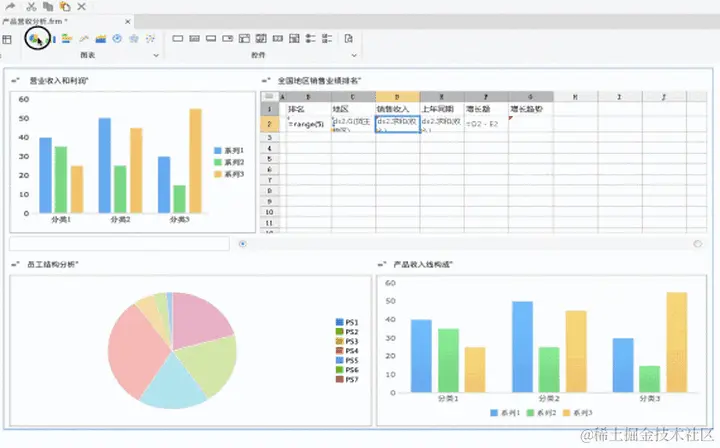Image resolution: width=720 pixels, height=448 pixels.
Task: Select the =D2 - E2 formula cell
Action: click(x=486, y=124)
